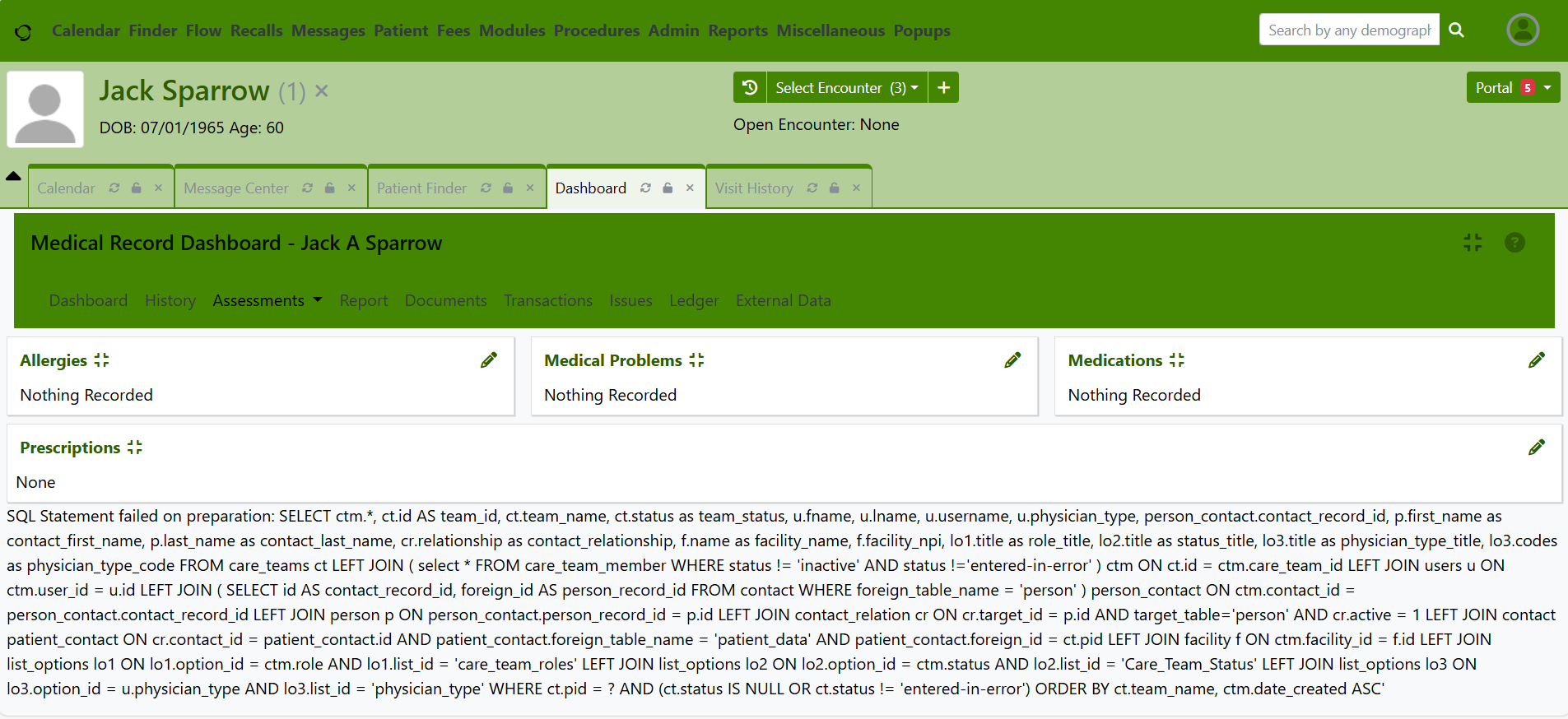Edit Medical Problems with pencil icon

(x=1012, y=360)
